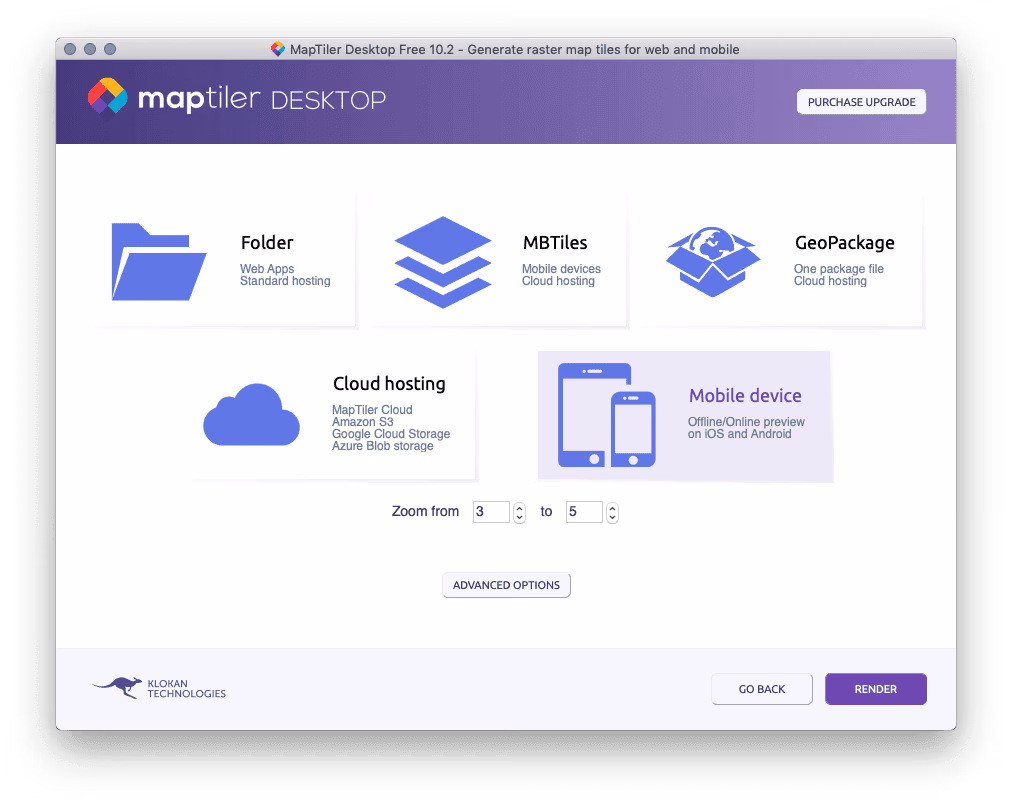This screenshot has width=1012, height=804.
Task: Increase the Zoom to value
Action: pos(612,507)
